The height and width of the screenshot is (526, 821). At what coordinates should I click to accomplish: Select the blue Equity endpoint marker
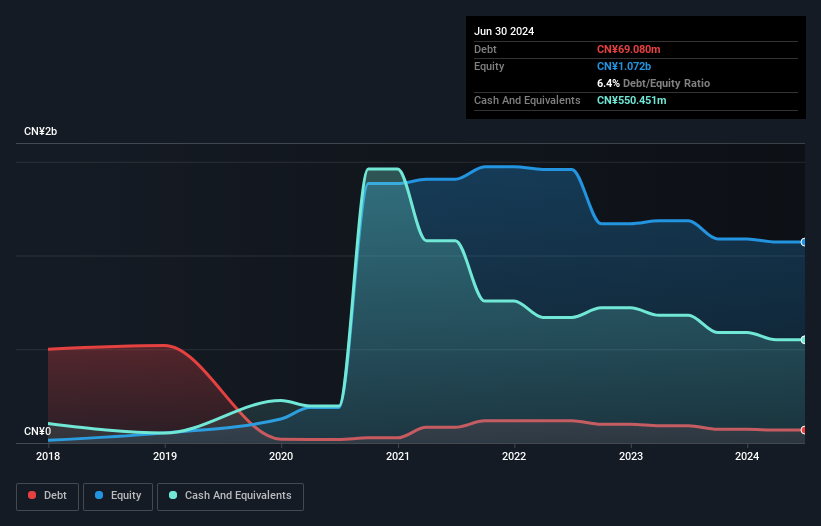point(804,242)
